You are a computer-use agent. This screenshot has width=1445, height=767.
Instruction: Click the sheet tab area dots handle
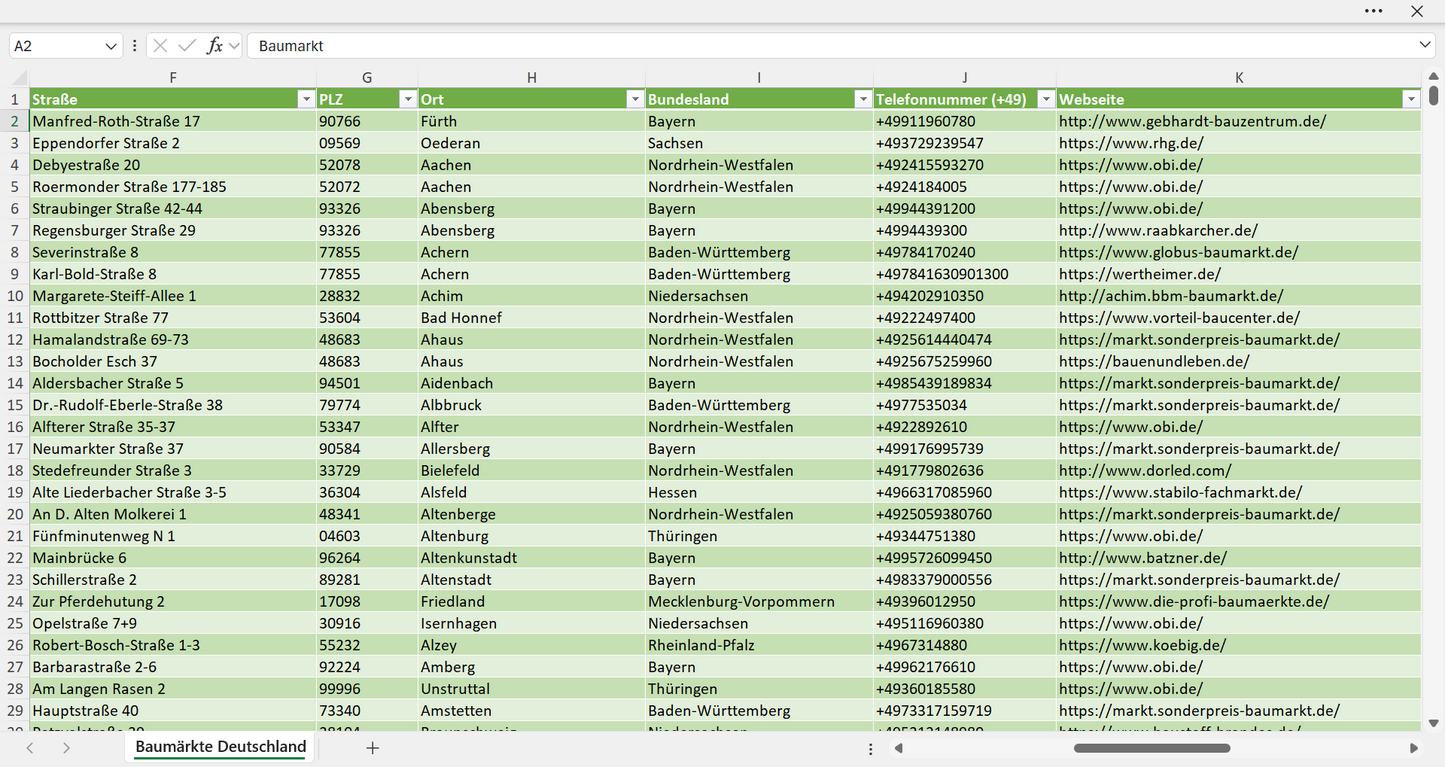(871, 748)
